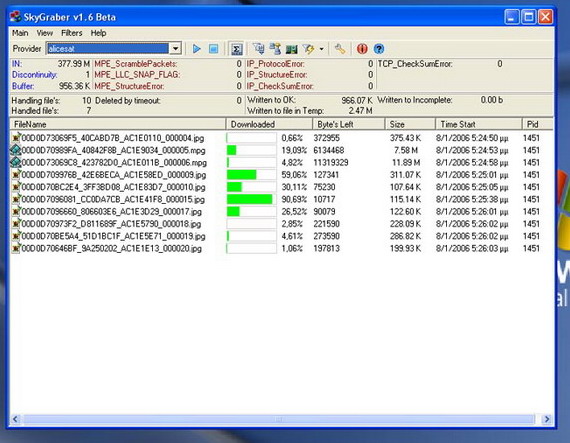570x443 pixels.
Task: Sort by the Time Start column header
Action: click(x=479, y=124)
